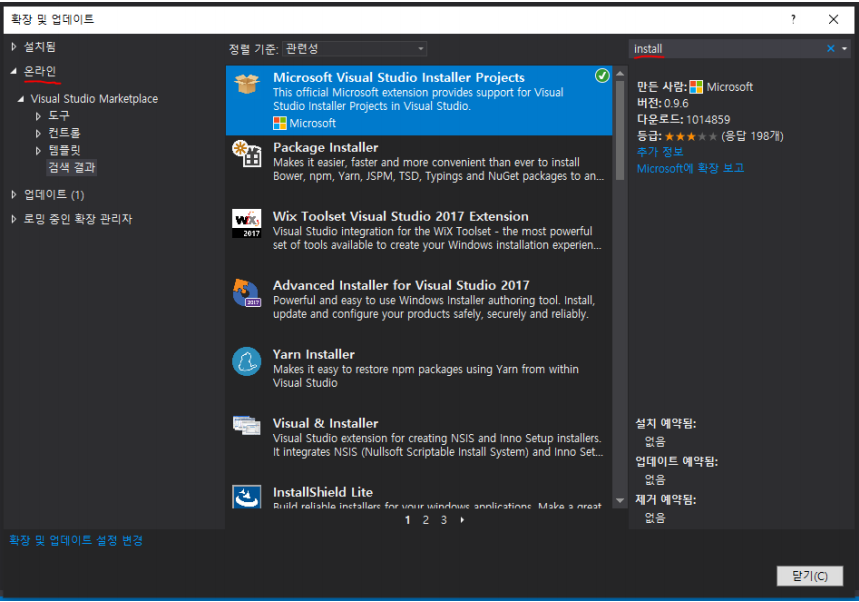Click the green installed checkmark badge
859x602 pixels.
601,75
